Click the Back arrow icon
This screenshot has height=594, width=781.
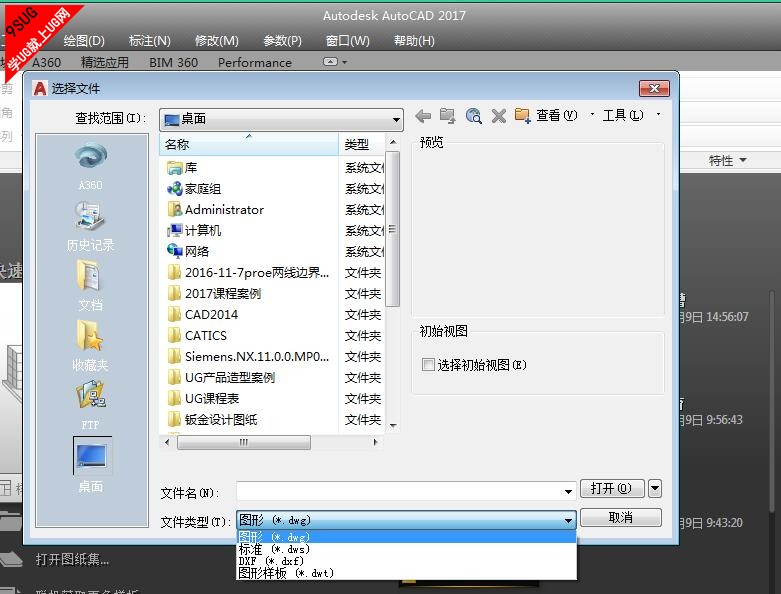[423, 116]
